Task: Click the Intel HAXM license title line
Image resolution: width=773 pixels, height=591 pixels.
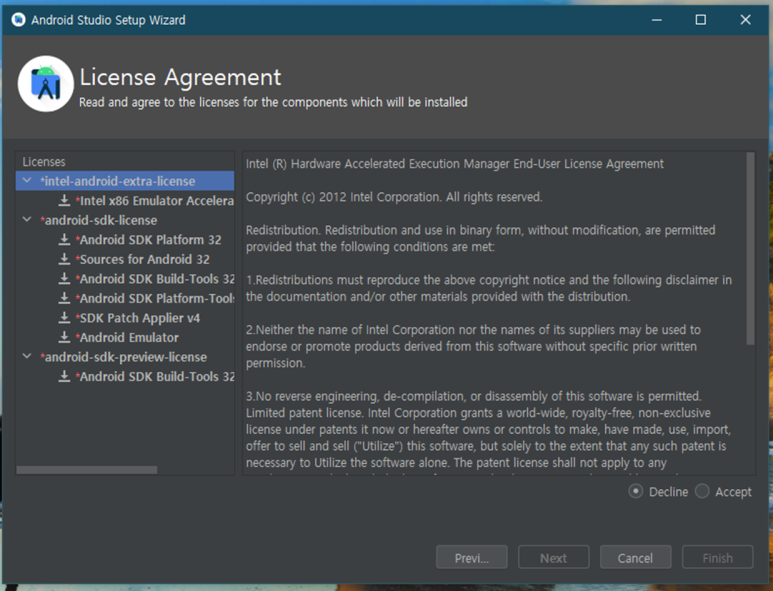Action: (455, 164)
